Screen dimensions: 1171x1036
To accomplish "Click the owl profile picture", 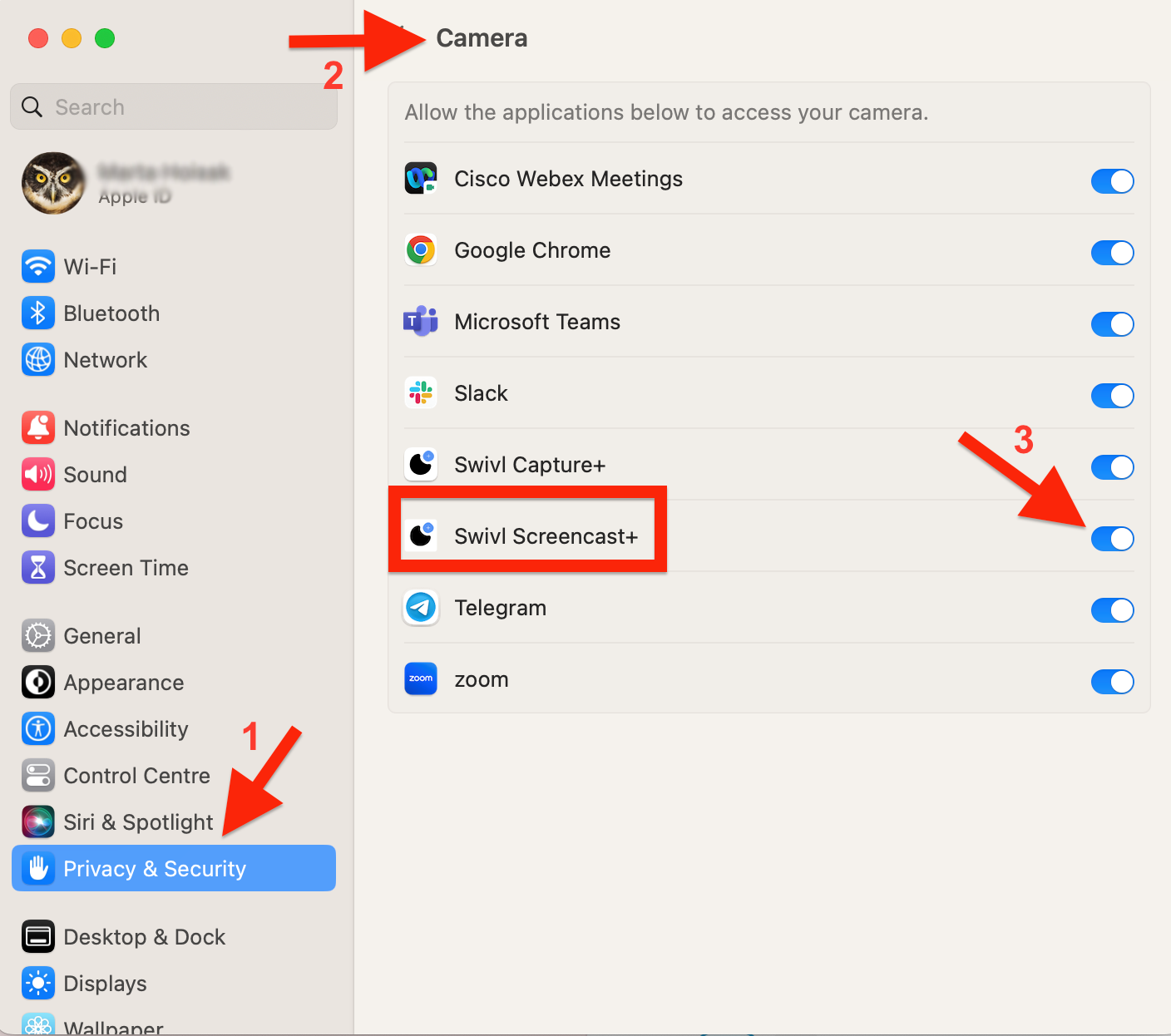I will tap(53, 184).
